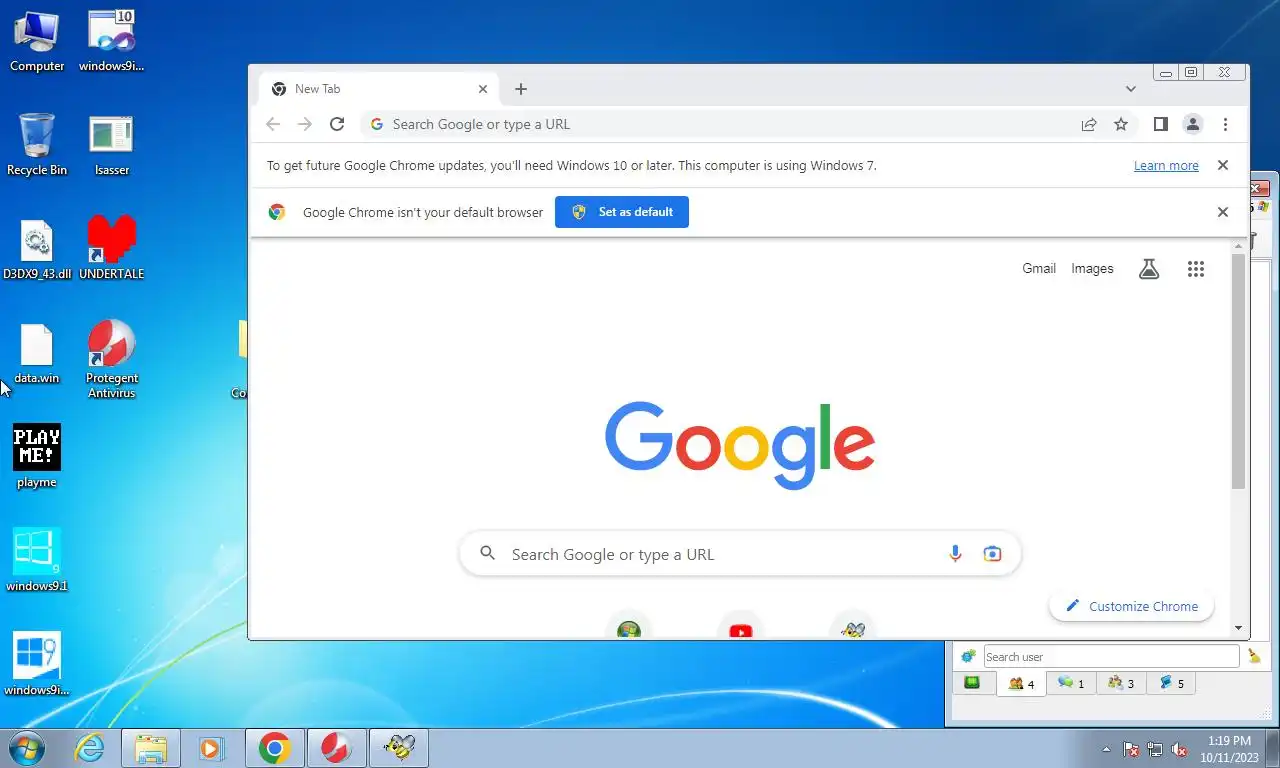
Task: Select the Computer desktop icon
Action: 37,41
